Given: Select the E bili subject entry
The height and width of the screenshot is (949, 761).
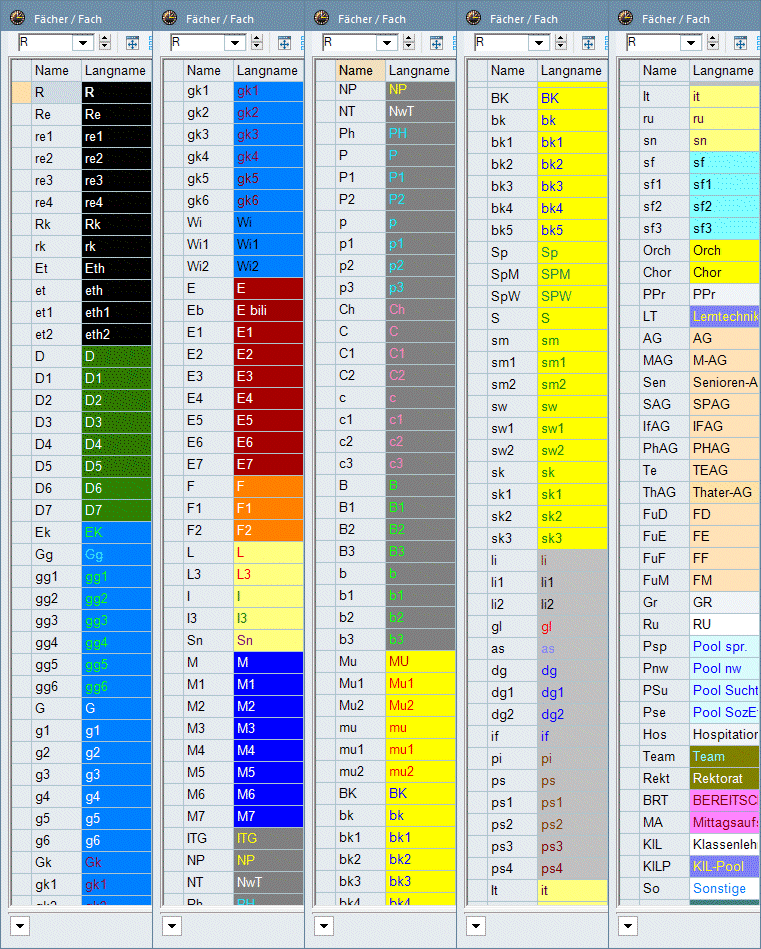Looking at the screenshot, I should click(269, 310).
